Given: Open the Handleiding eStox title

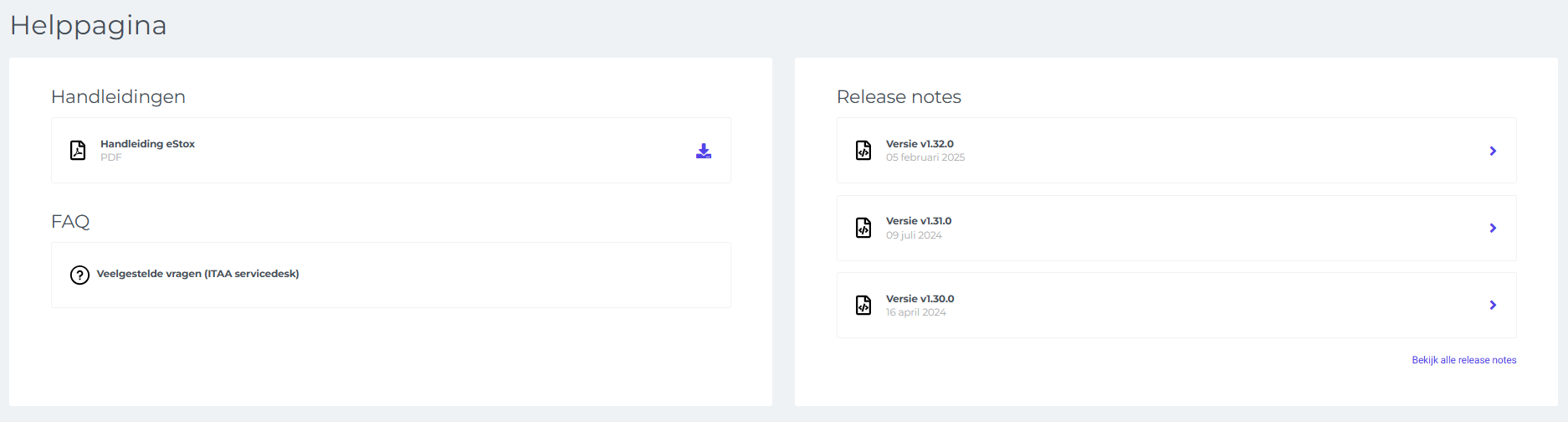Looking at the screenshot, I should 147,144.
